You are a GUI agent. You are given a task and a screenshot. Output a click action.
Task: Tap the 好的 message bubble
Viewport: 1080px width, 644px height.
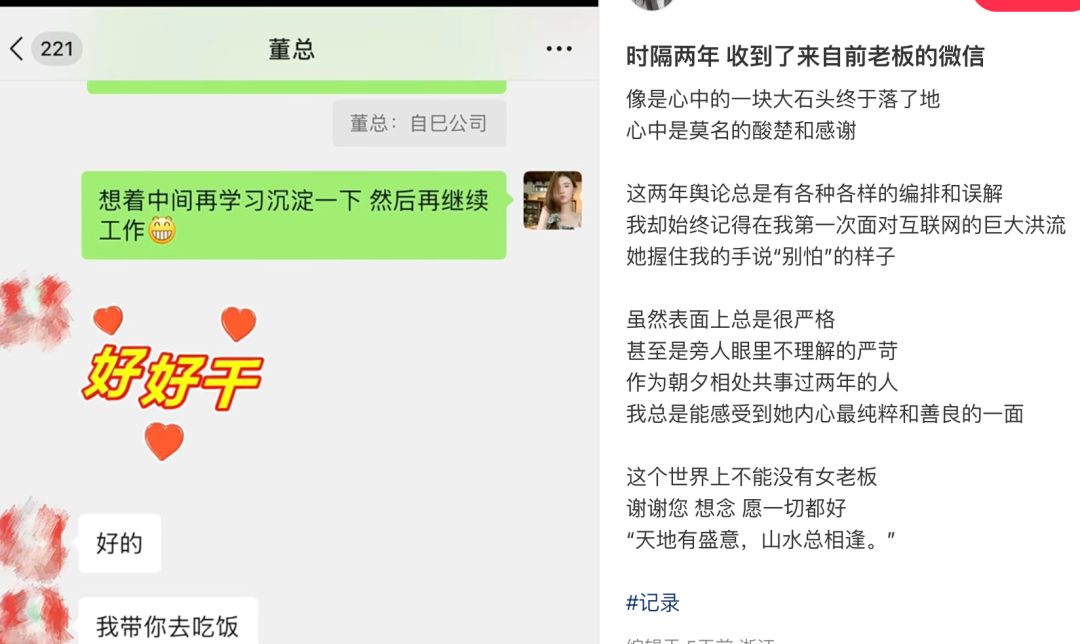120,543
